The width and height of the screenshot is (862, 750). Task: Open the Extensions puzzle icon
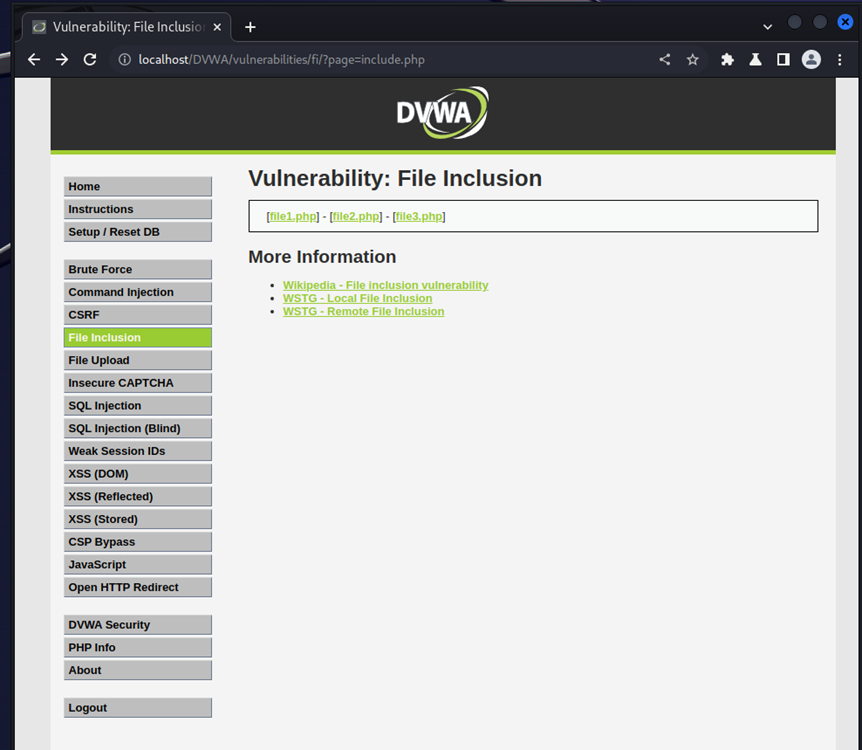(x=727, y=59)
